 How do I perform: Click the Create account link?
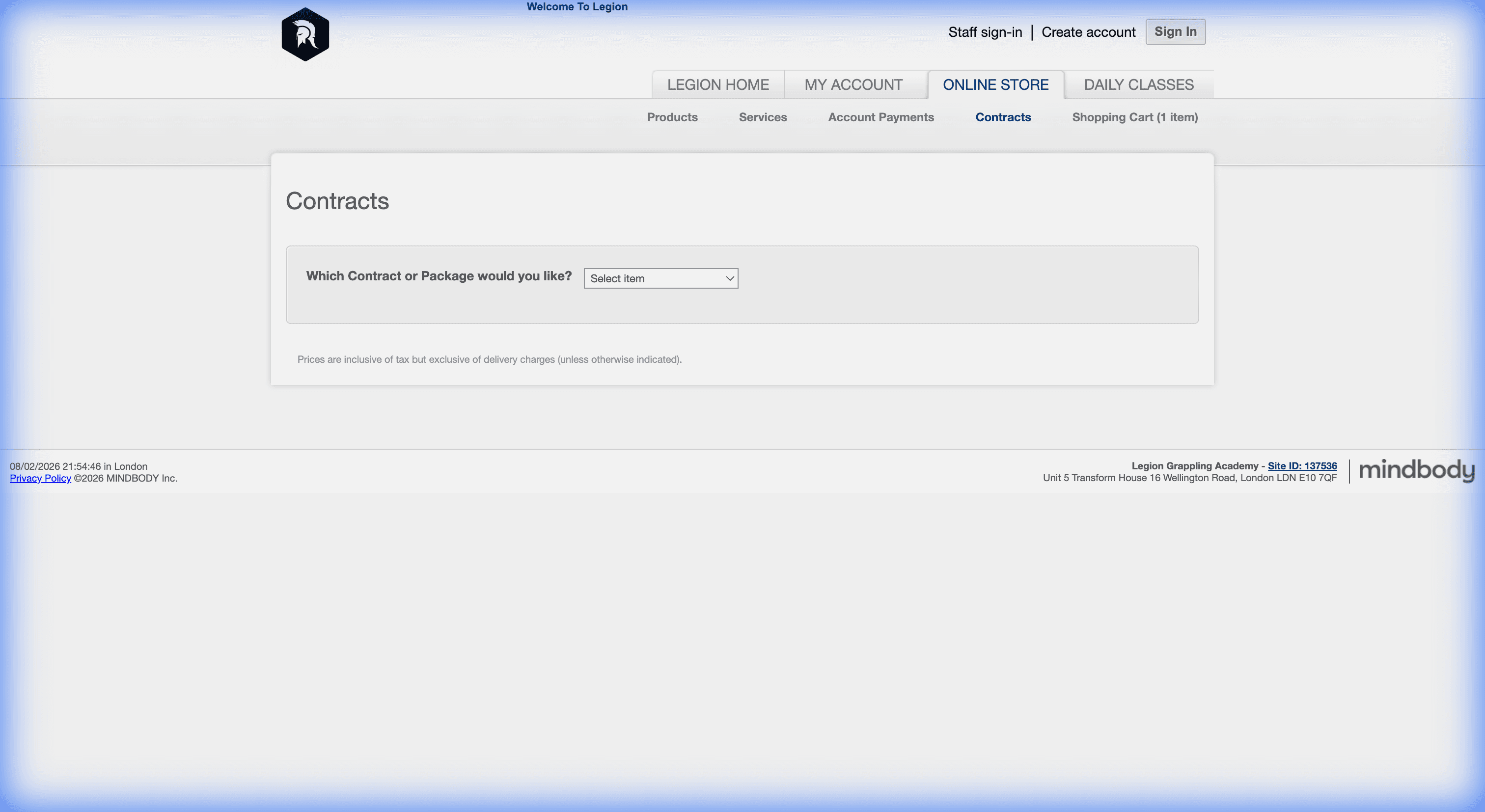click(x=1088, y=32)
